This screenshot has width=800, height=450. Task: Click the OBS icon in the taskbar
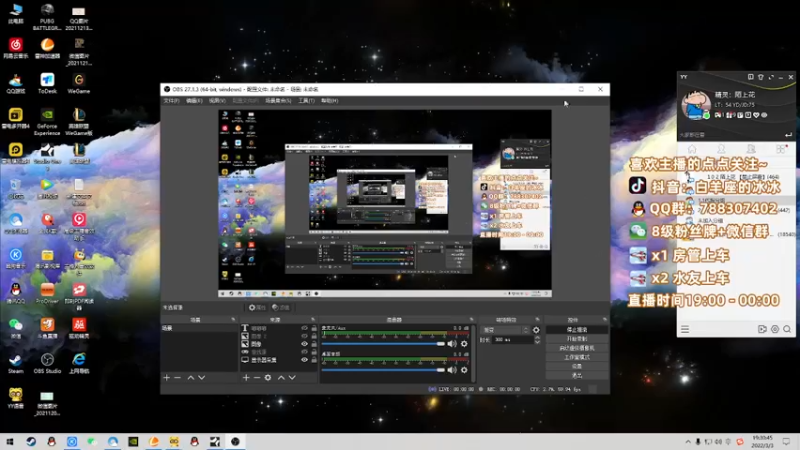click(235, 441)
